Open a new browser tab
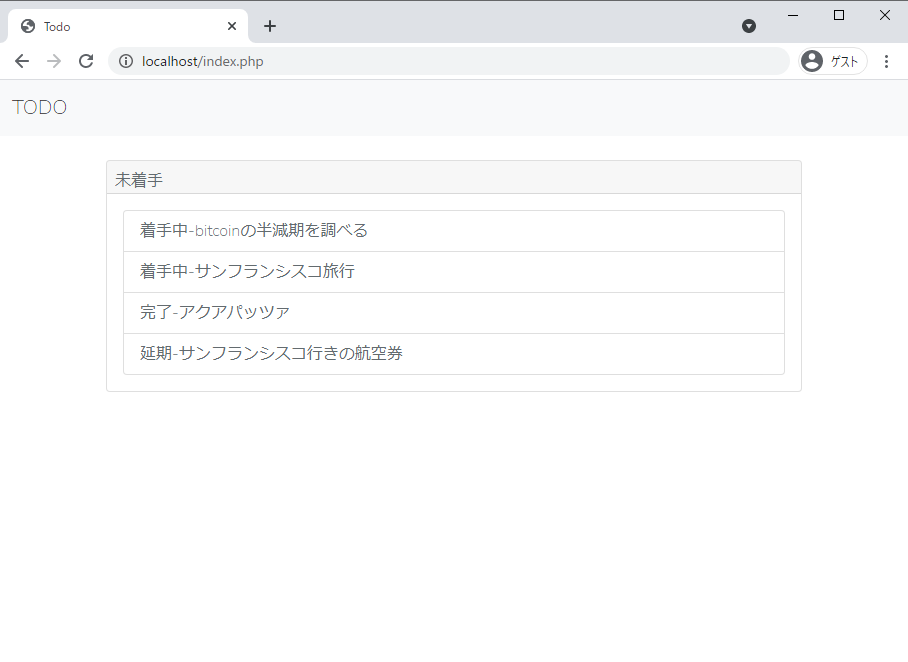The height and width of the screenshot is (662, 908). pos(269,26)
